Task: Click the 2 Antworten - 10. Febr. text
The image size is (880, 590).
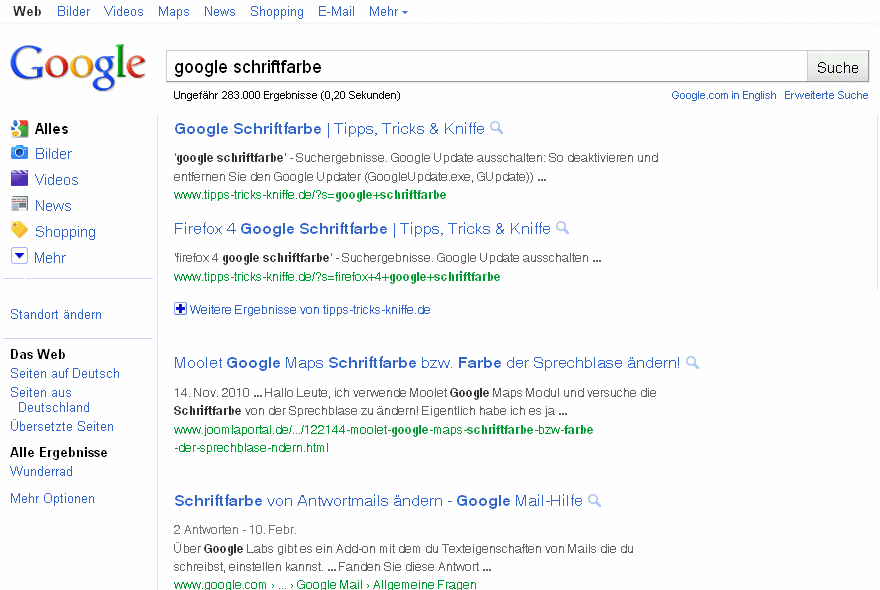Action: pyautogui.click(x=235, y=529)
